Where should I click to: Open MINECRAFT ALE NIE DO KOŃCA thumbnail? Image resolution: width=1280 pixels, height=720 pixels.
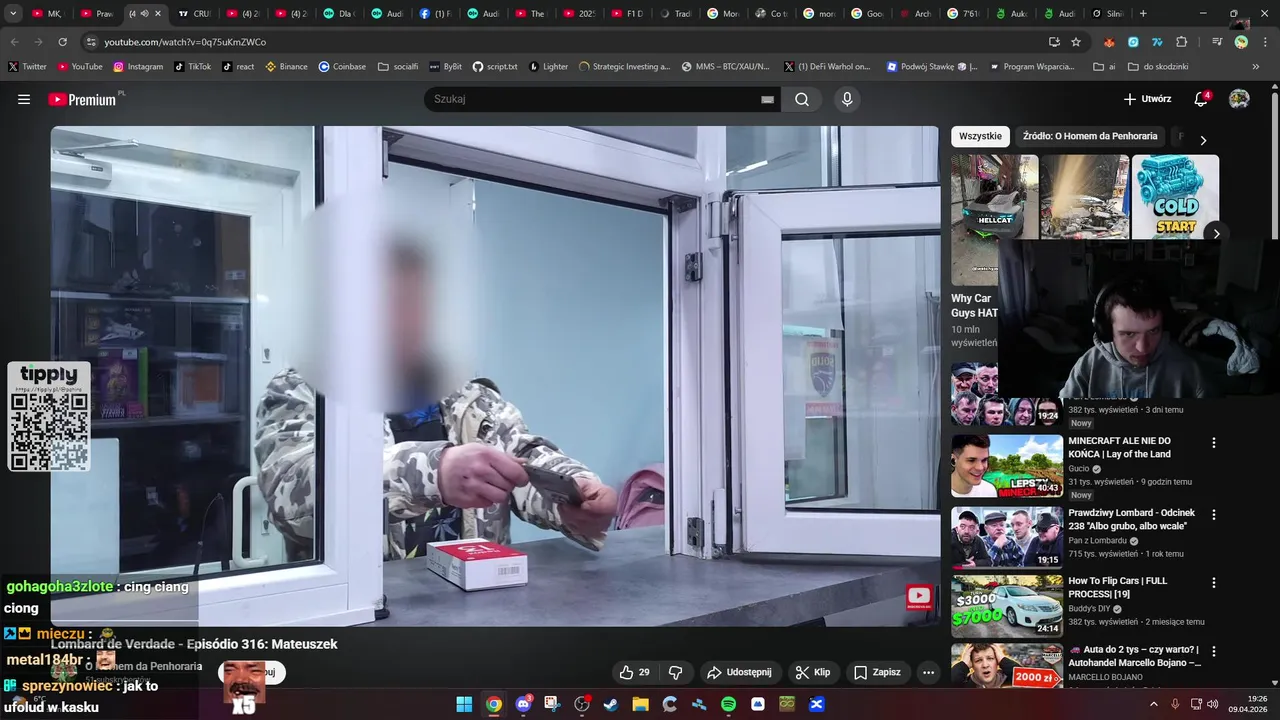(x=1007, y=466)
